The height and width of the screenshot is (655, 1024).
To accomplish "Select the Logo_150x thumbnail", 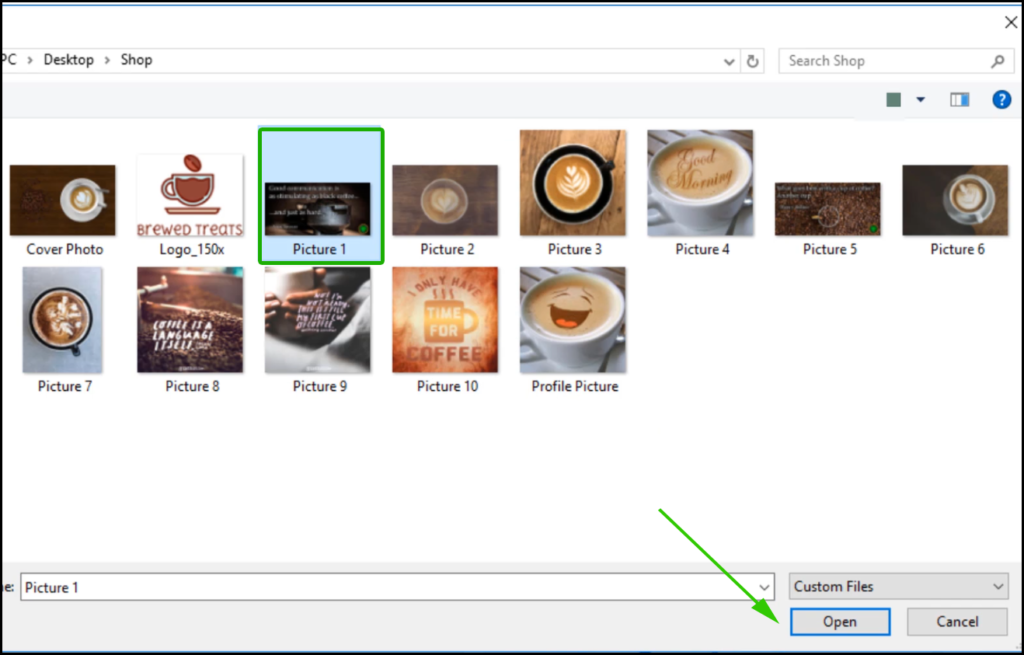I will tap(190, 195).
